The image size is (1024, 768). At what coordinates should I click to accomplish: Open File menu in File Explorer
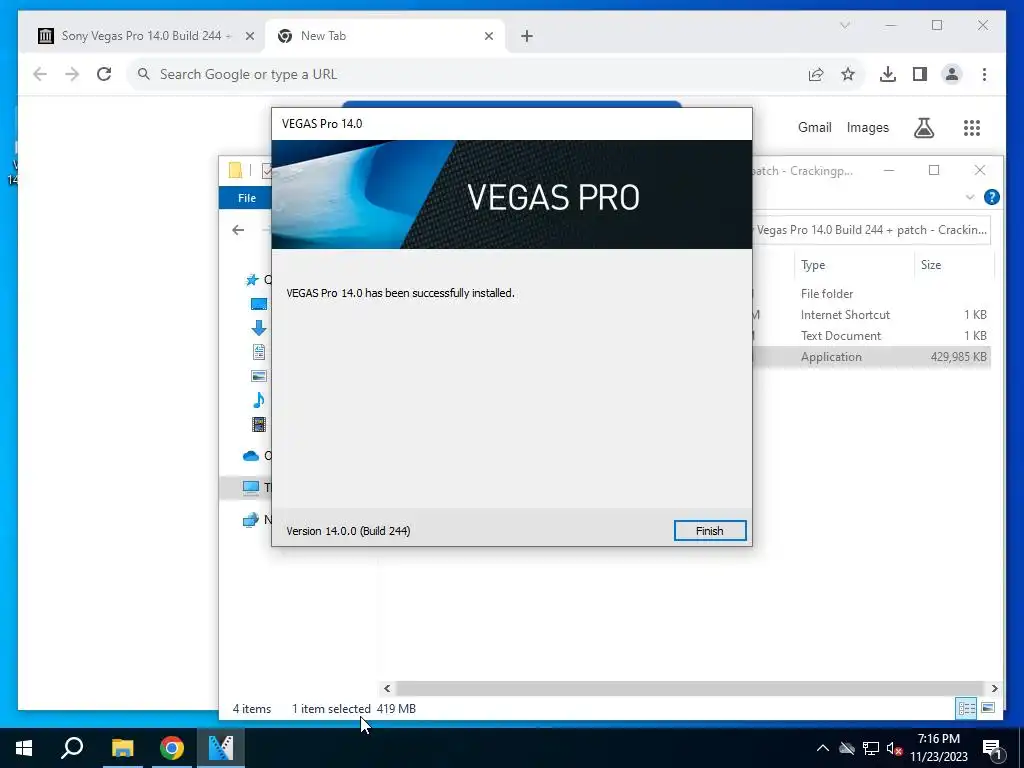point(247,198)
